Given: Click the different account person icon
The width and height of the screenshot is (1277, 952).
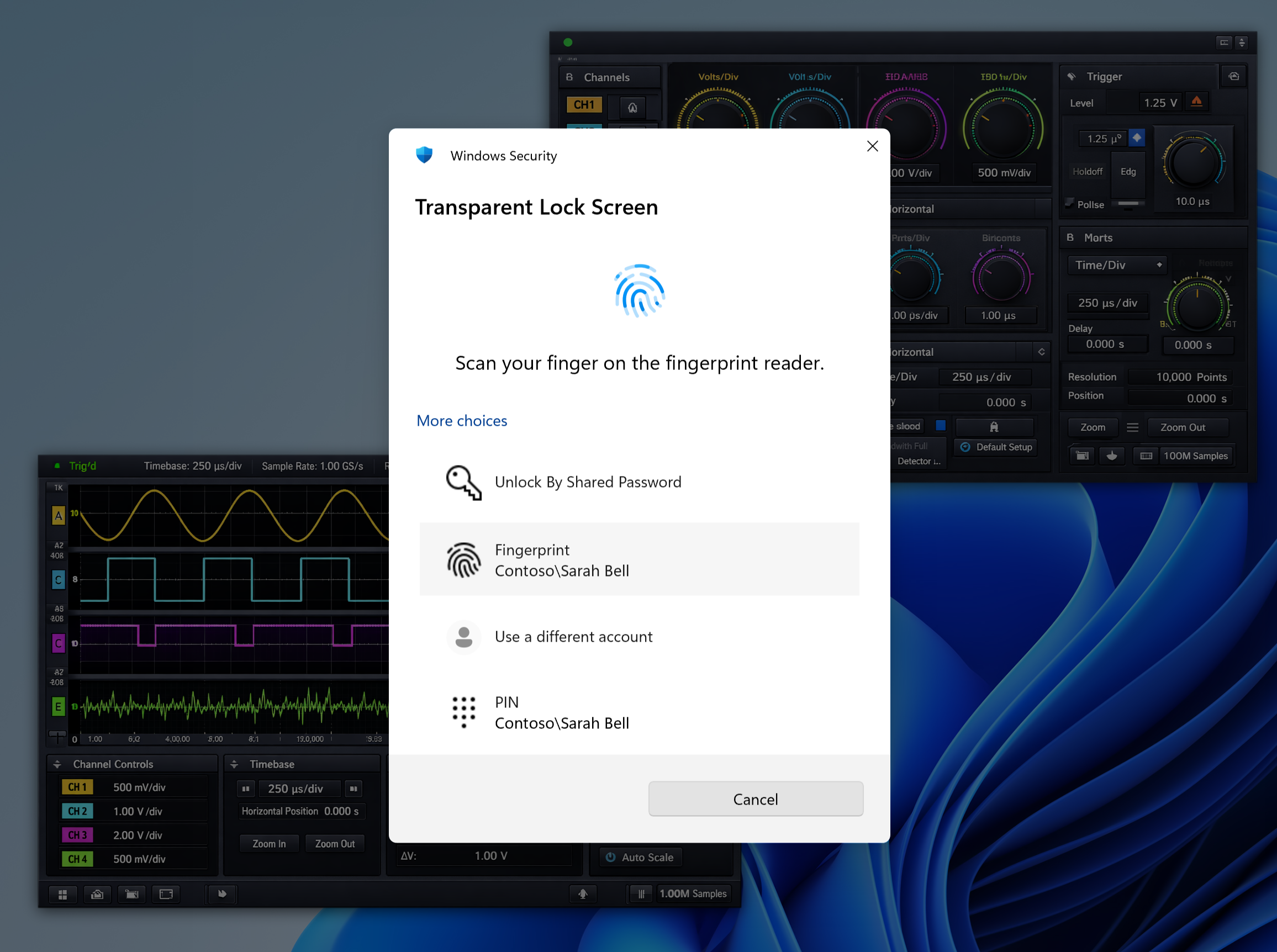Looking at the screenshot, I should 463,637.
